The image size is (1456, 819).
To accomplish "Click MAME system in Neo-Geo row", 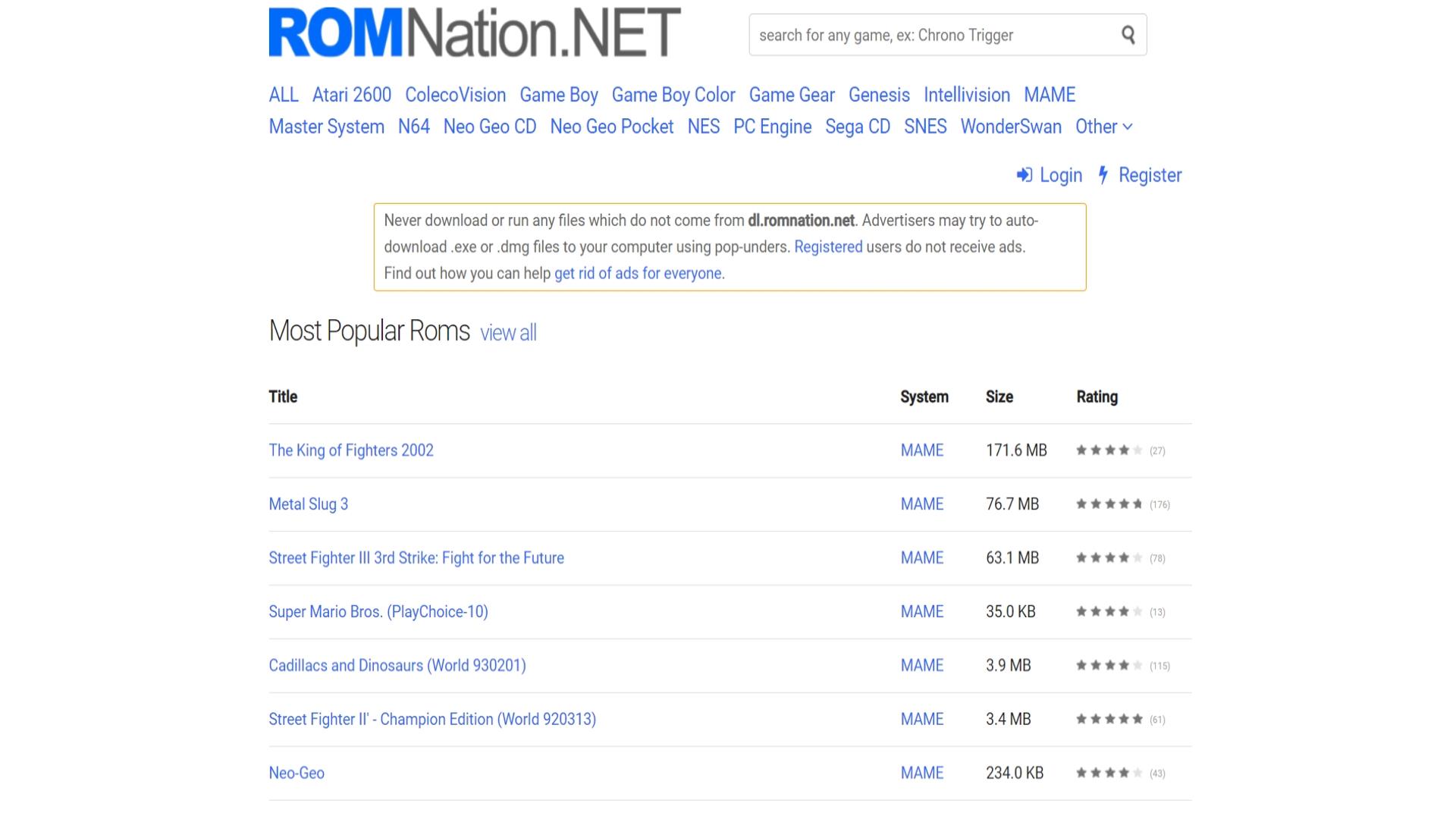I will [921, 773].
